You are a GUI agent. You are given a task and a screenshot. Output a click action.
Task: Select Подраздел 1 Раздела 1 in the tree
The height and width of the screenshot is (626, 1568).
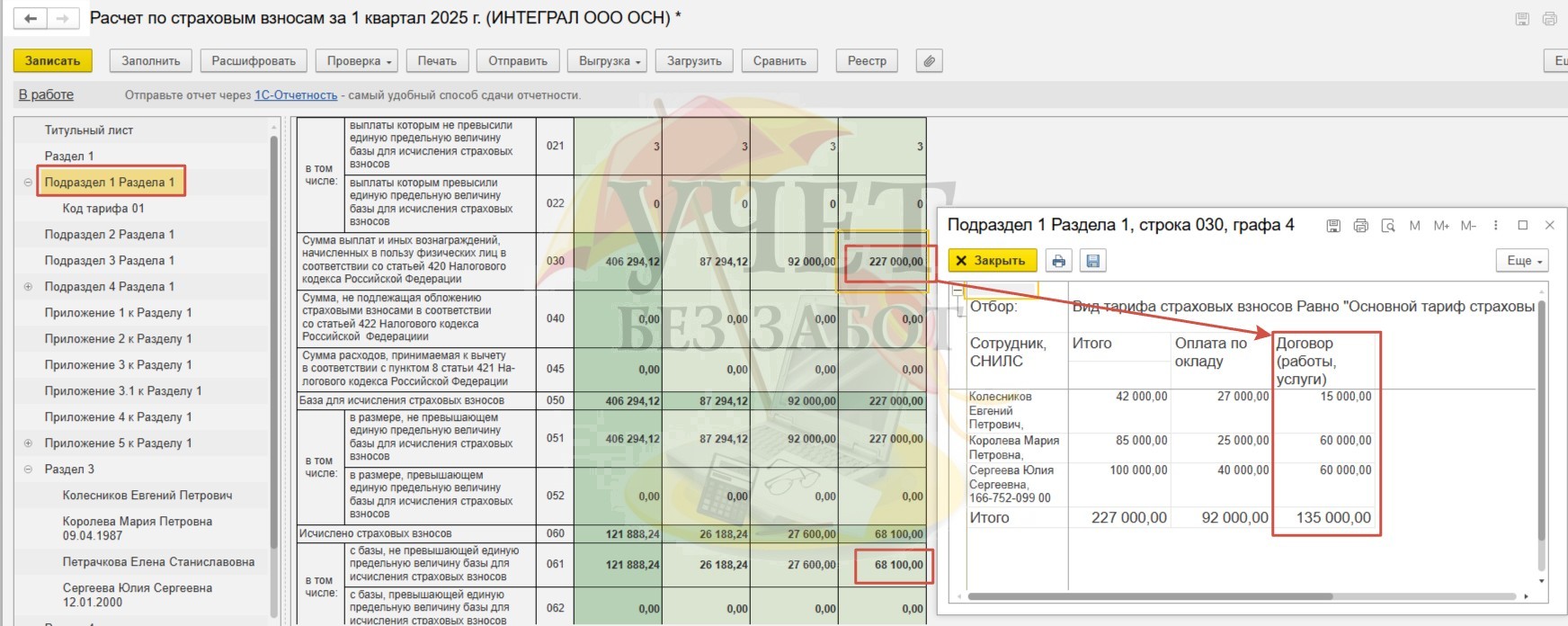pyautogui.click(x=110, y=183)
